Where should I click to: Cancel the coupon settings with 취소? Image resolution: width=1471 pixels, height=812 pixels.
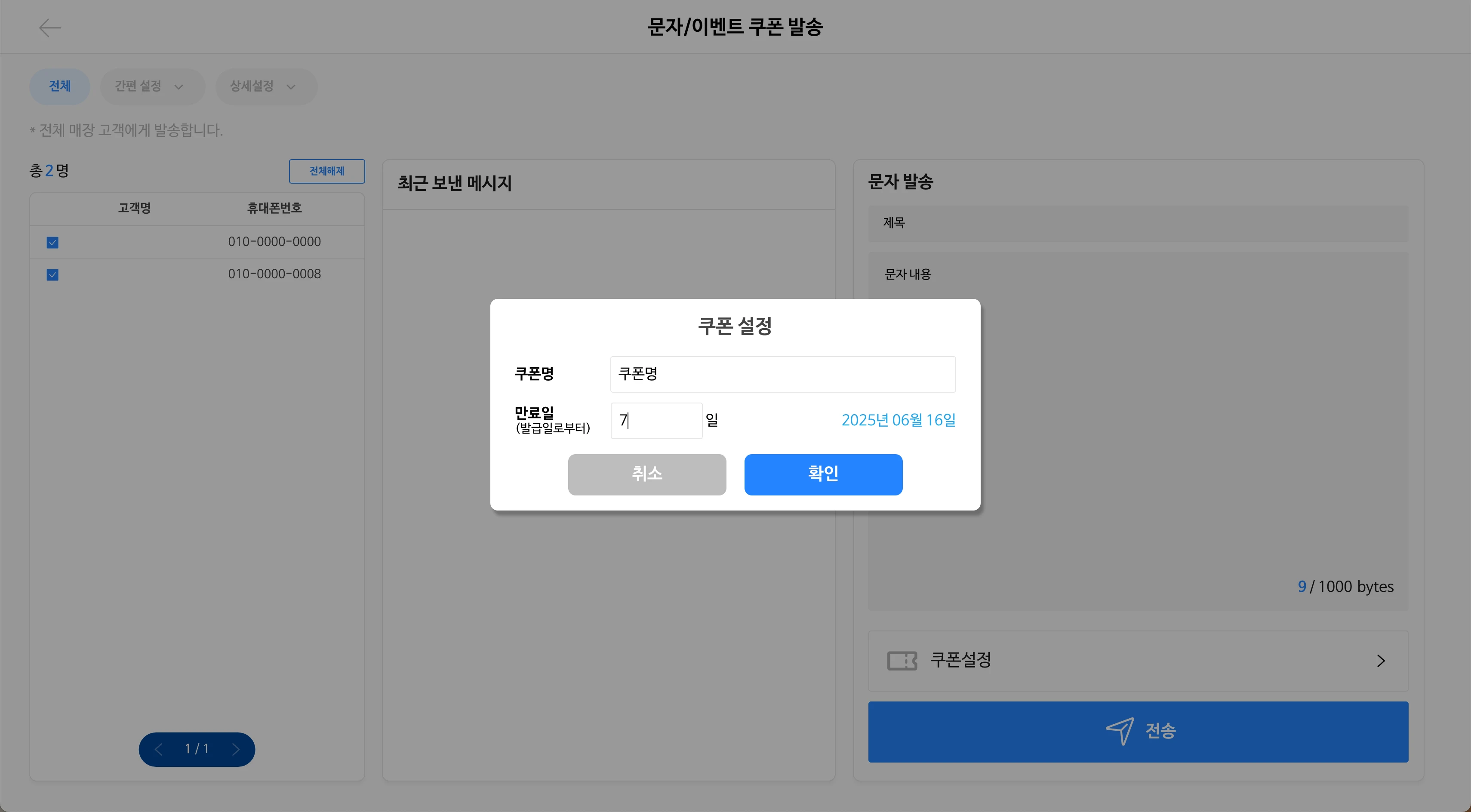[x=647, y=474]
